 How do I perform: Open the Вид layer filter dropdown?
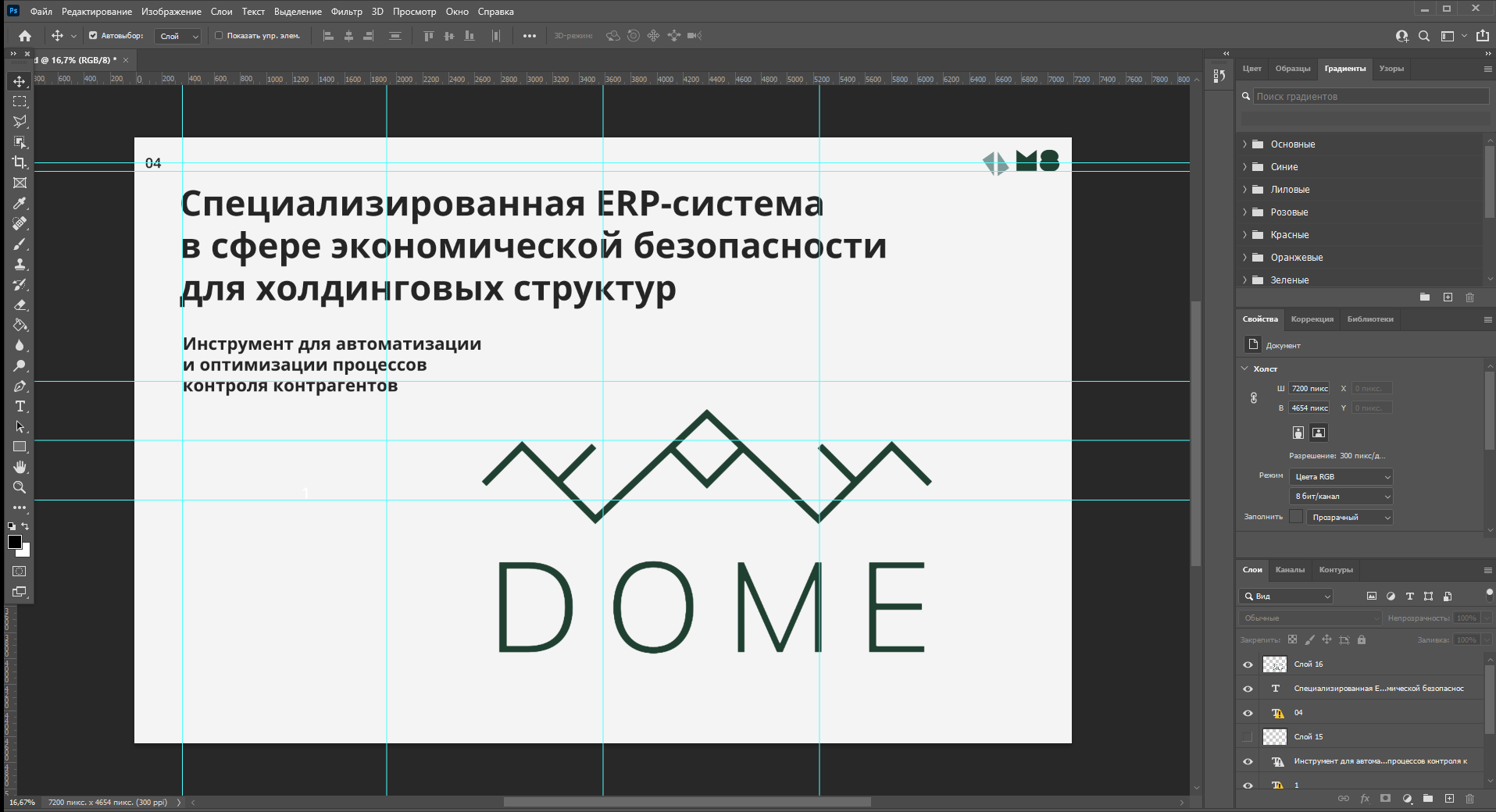[1286, 596]
